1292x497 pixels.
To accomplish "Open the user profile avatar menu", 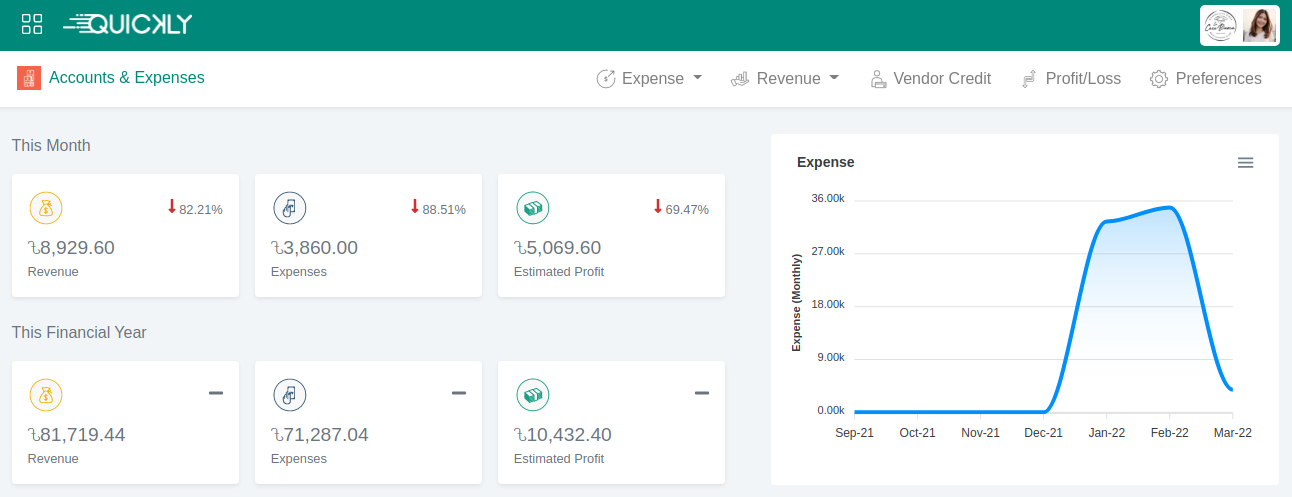I will point(1259,26).
